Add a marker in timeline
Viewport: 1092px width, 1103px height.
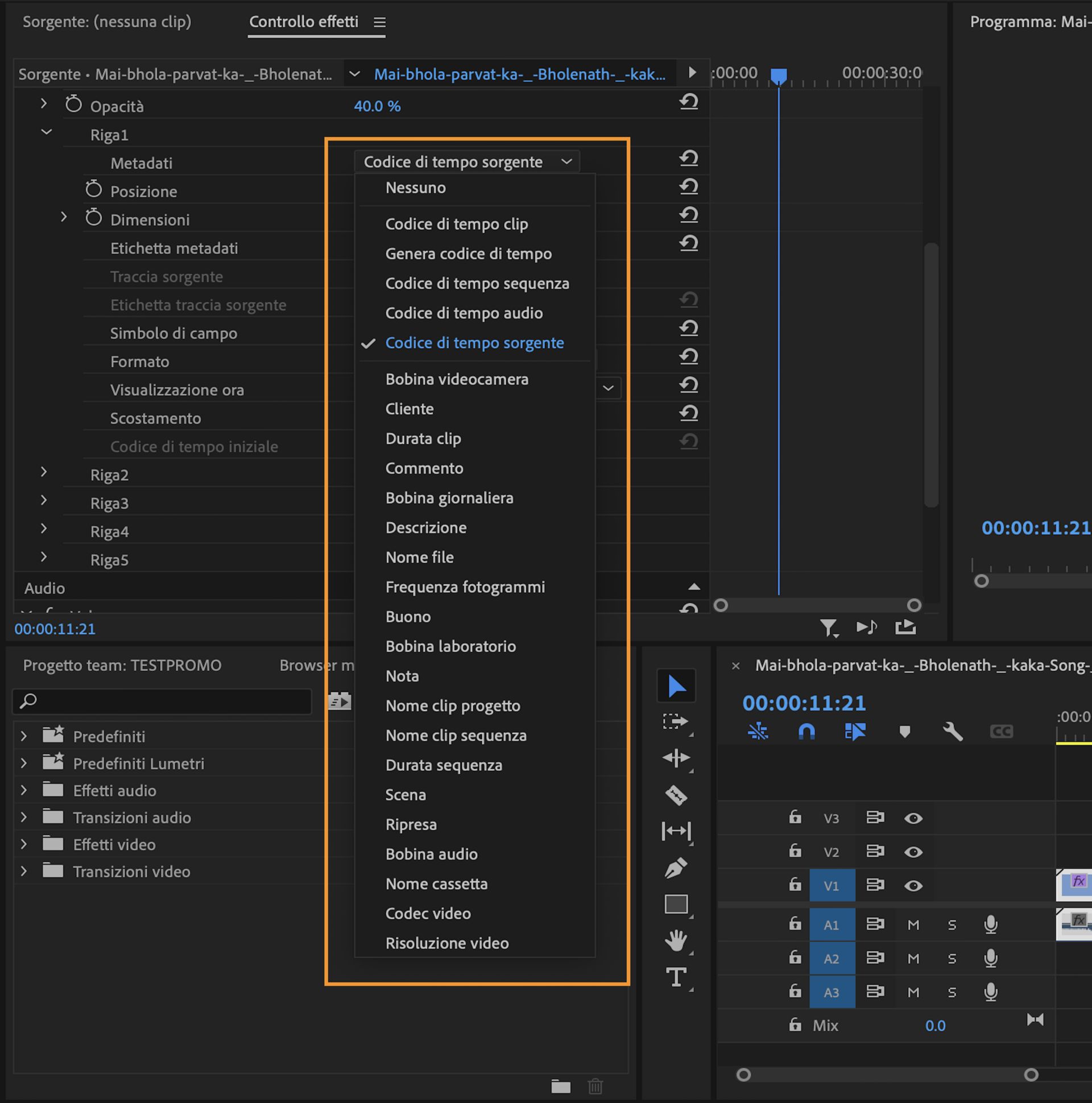904,732
